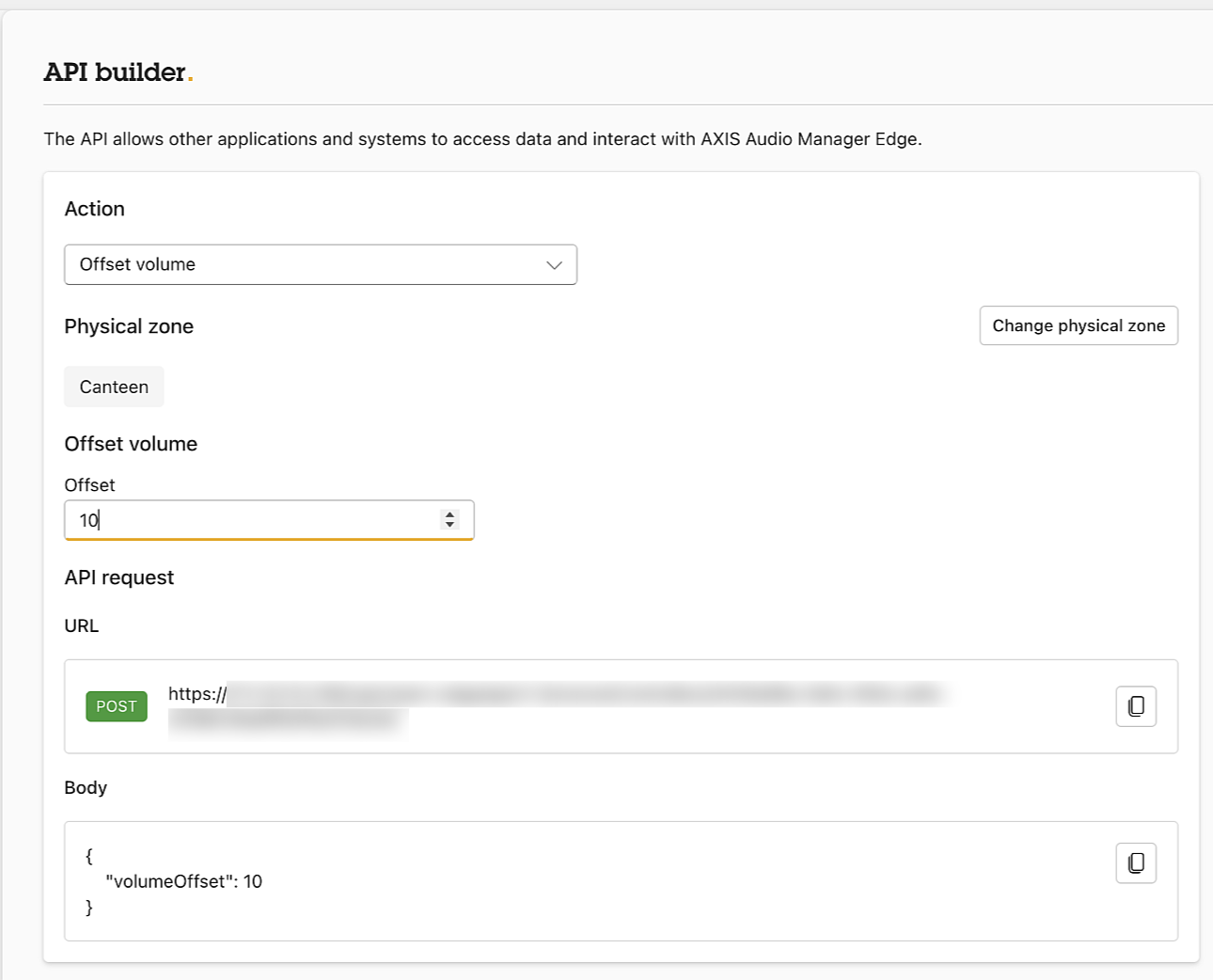The image size is (1213, 980).
Task: Click the Body label above JSON box
Action: [86, 787]
